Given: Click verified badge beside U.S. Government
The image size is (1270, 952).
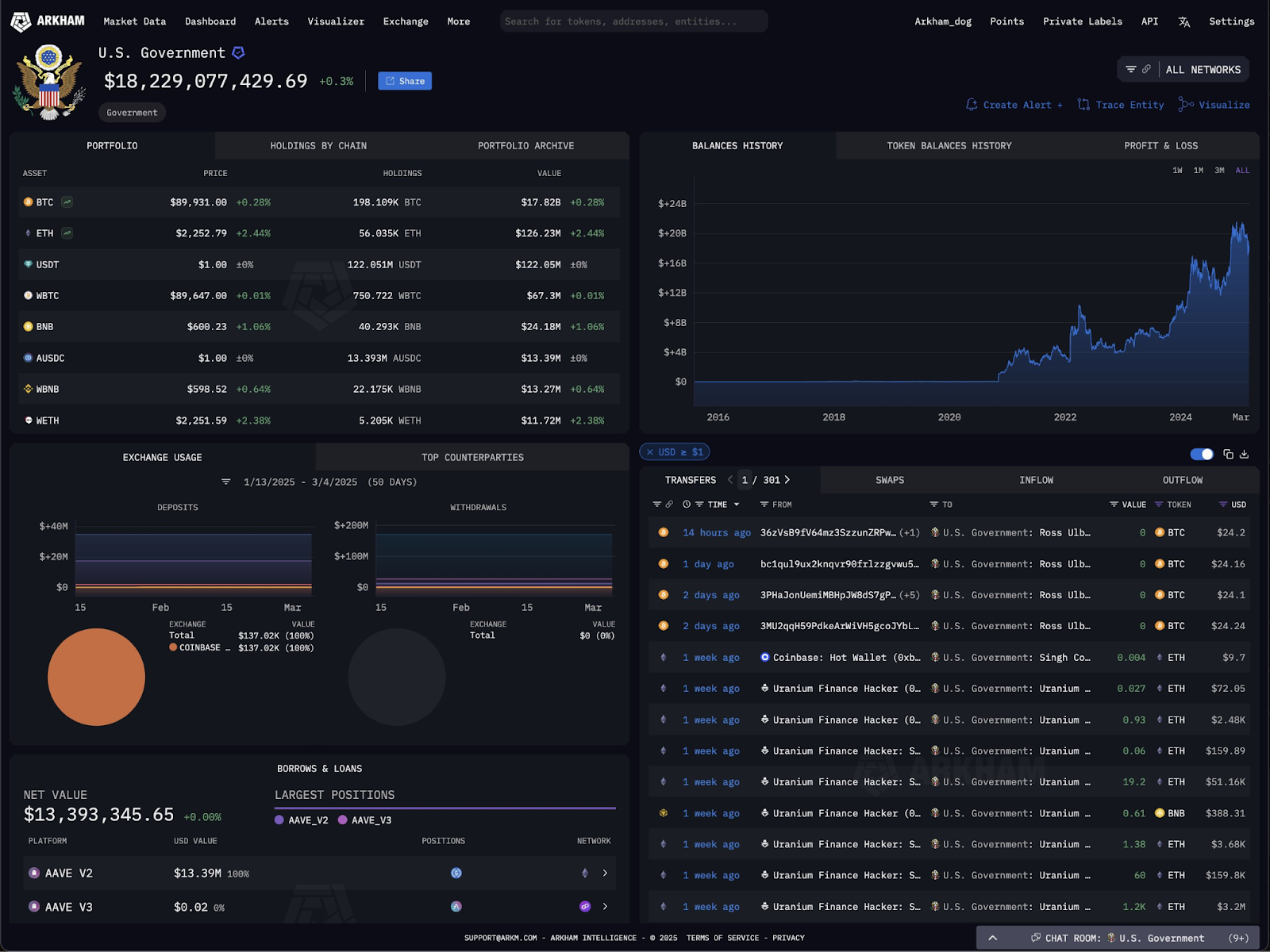Looking at the screenshot, I should [x=238, y=53].
